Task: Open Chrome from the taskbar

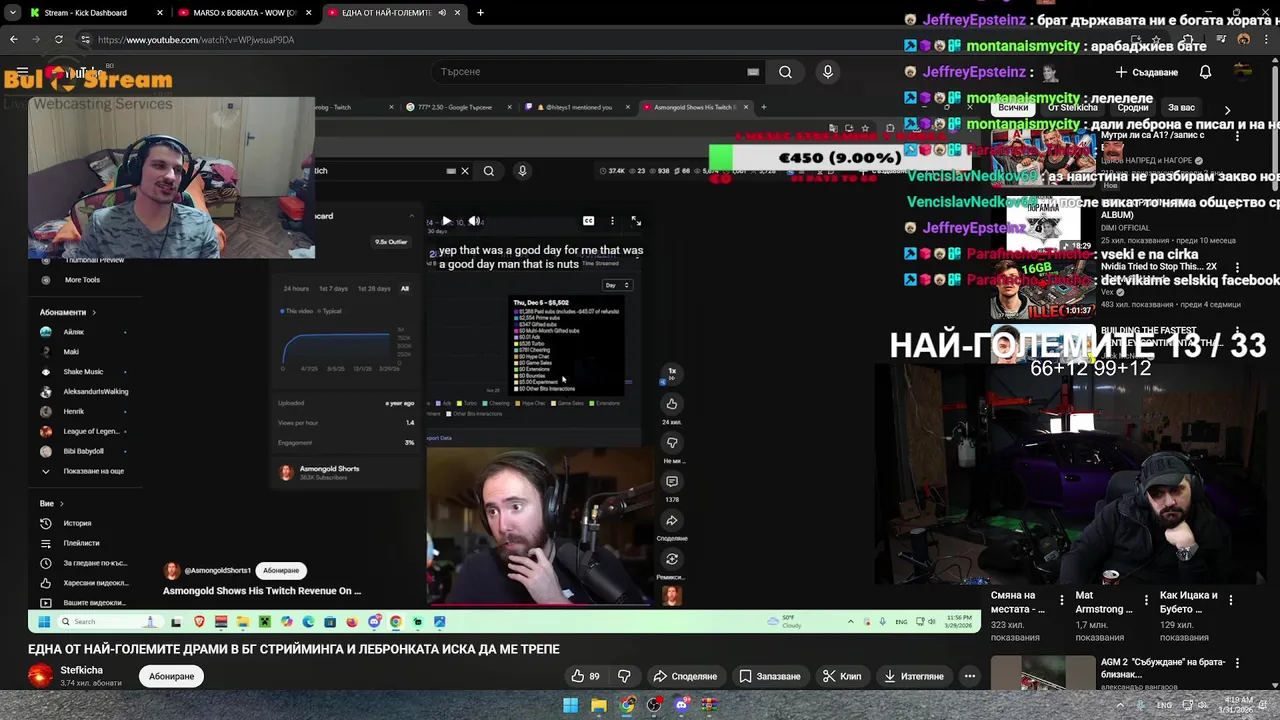Action: click(x=626, y=705)
